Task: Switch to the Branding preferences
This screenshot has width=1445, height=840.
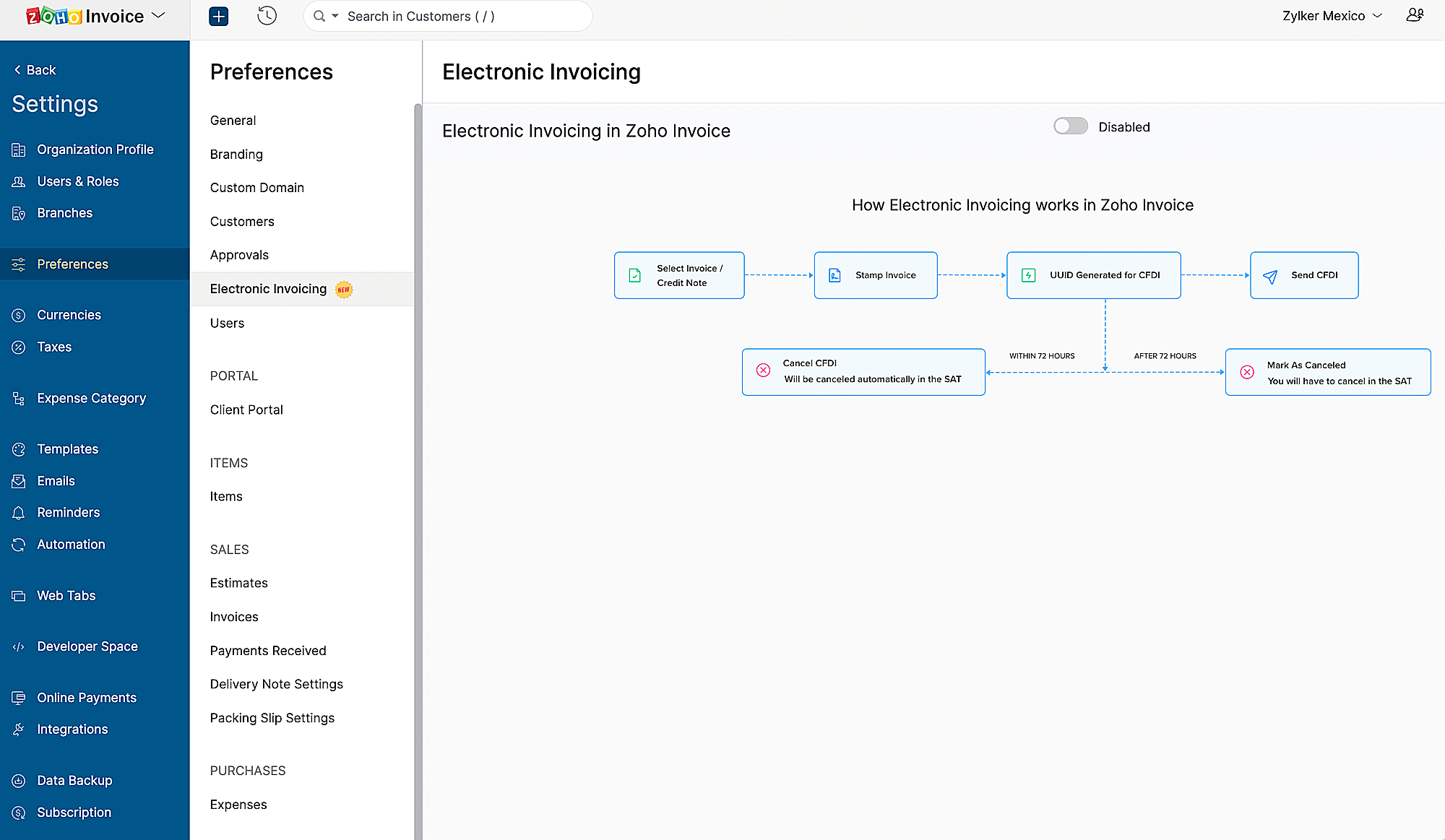Action: point(236,154)
